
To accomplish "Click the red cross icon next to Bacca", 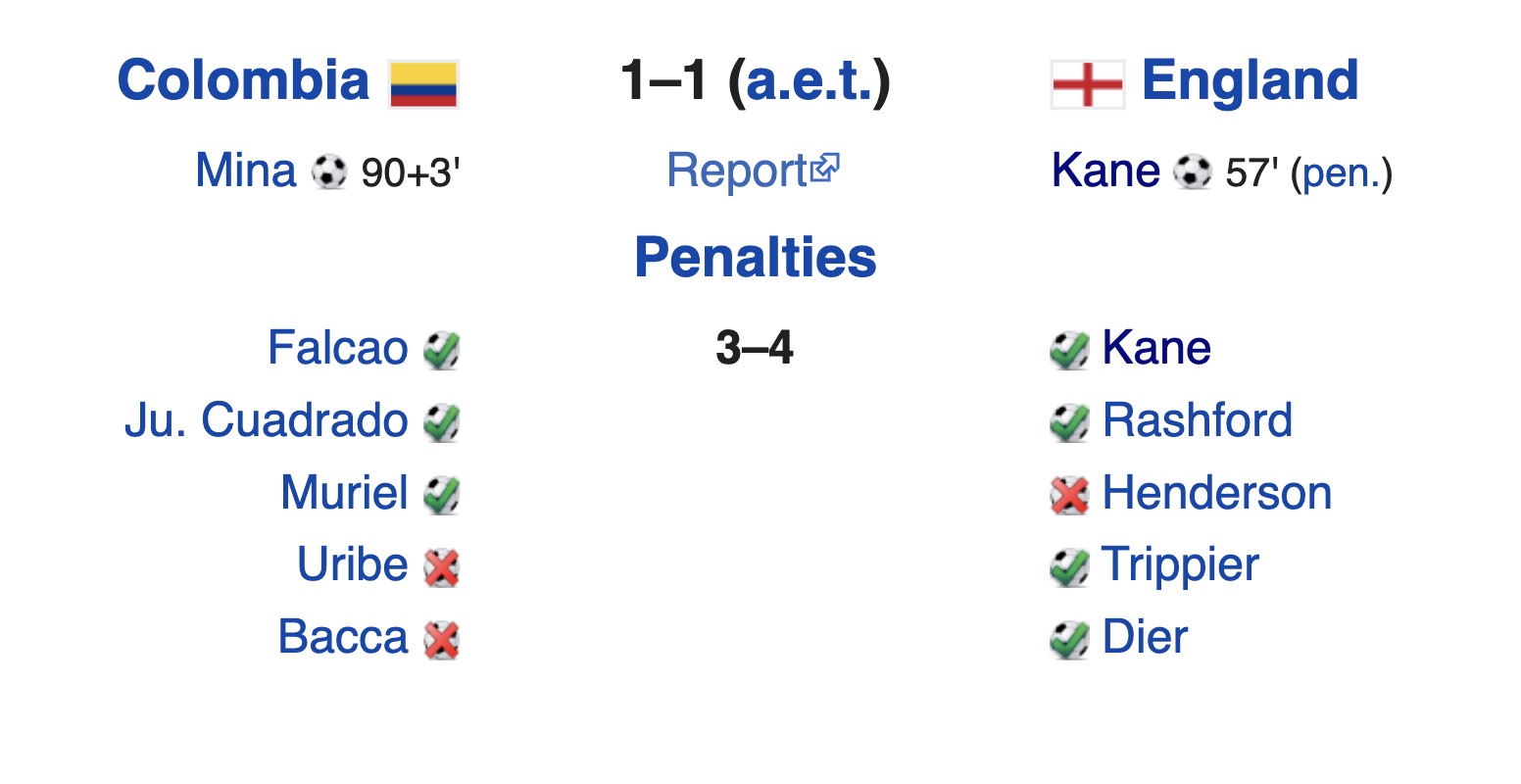I will pyautogui.click(x=442, y=640).
